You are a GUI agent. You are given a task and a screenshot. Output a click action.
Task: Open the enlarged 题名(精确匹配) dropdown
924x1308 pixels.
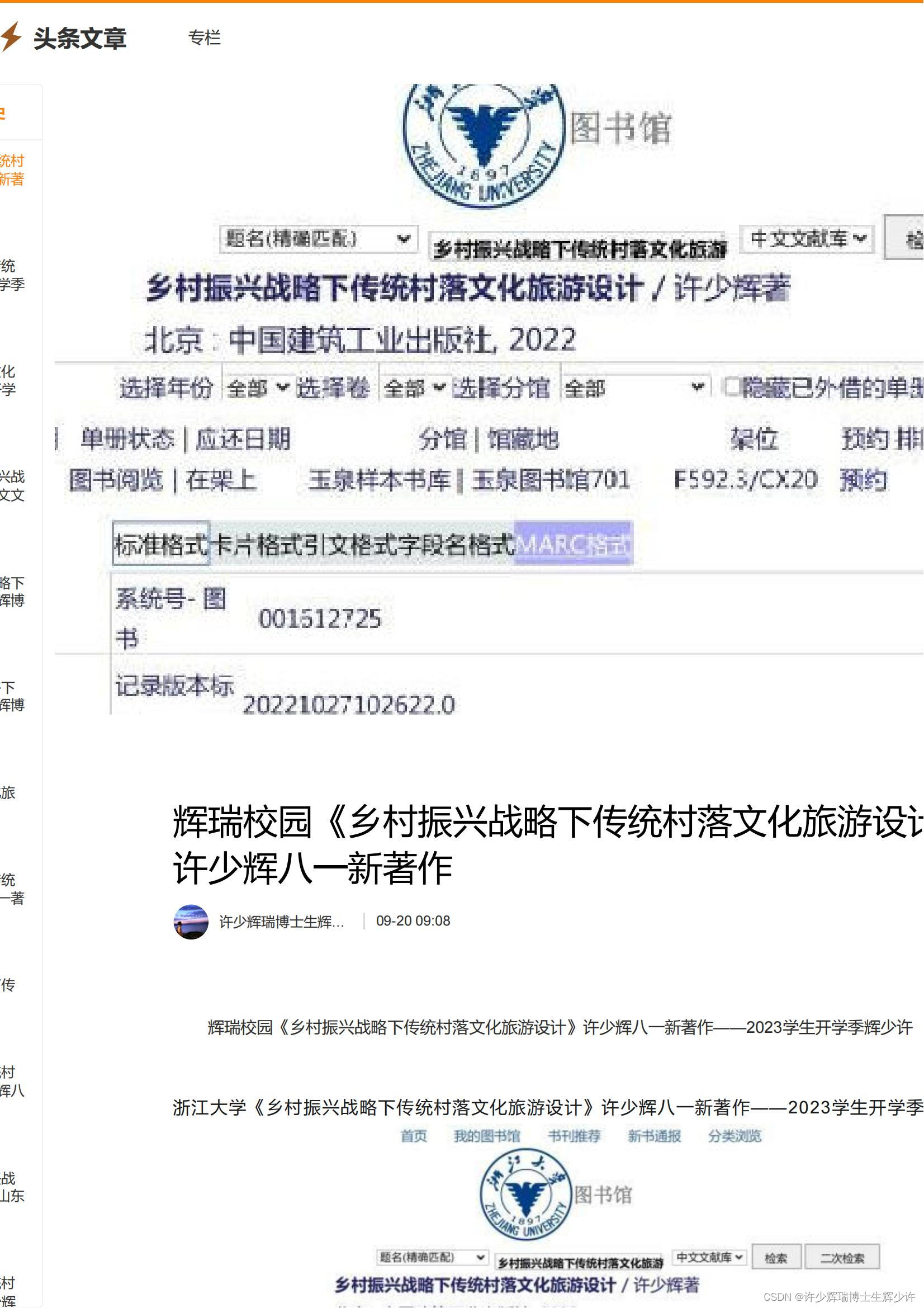click(x=319, y=239)
